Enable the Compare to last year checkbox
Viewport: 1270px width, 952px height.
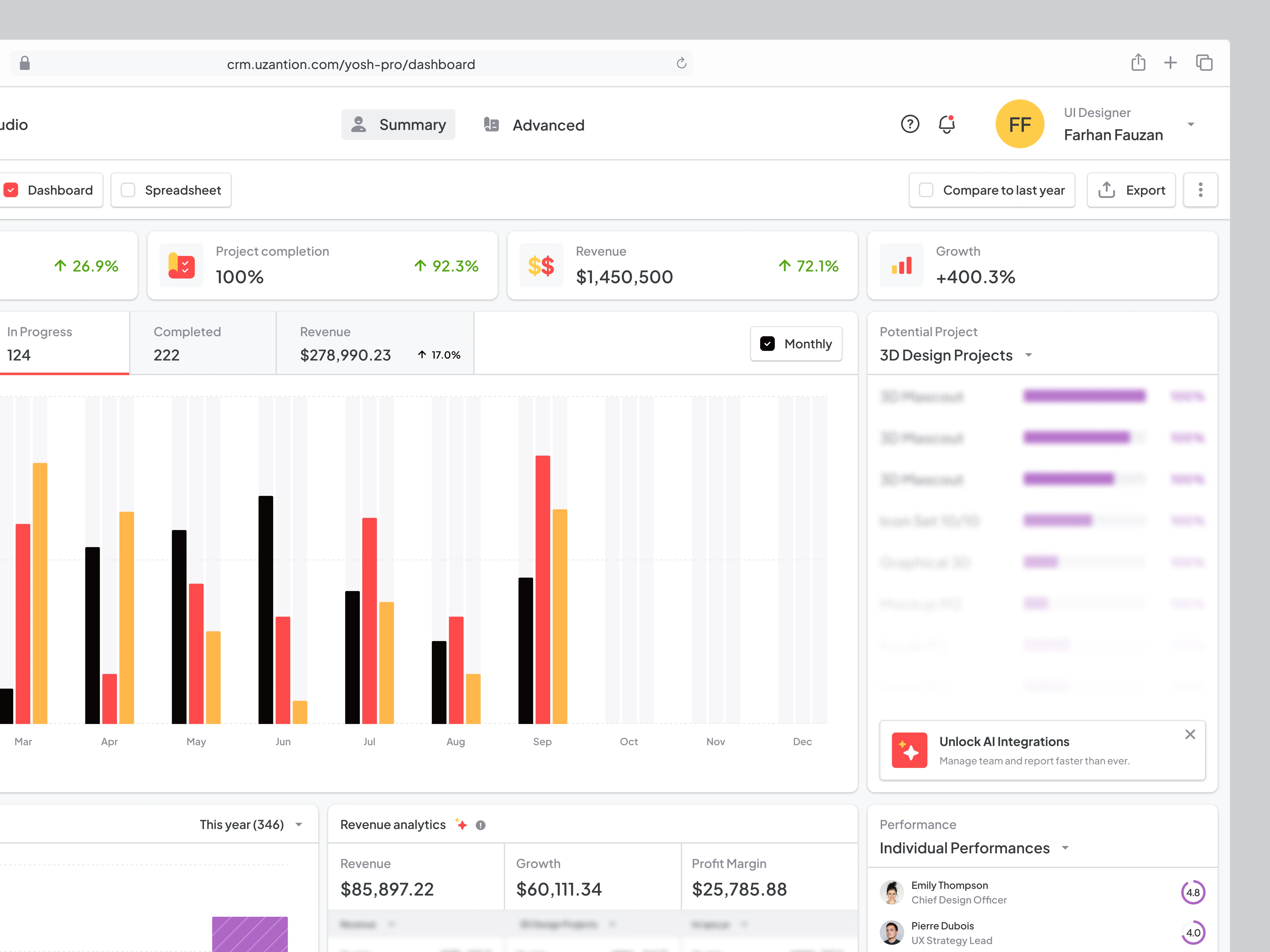point(926,190)
